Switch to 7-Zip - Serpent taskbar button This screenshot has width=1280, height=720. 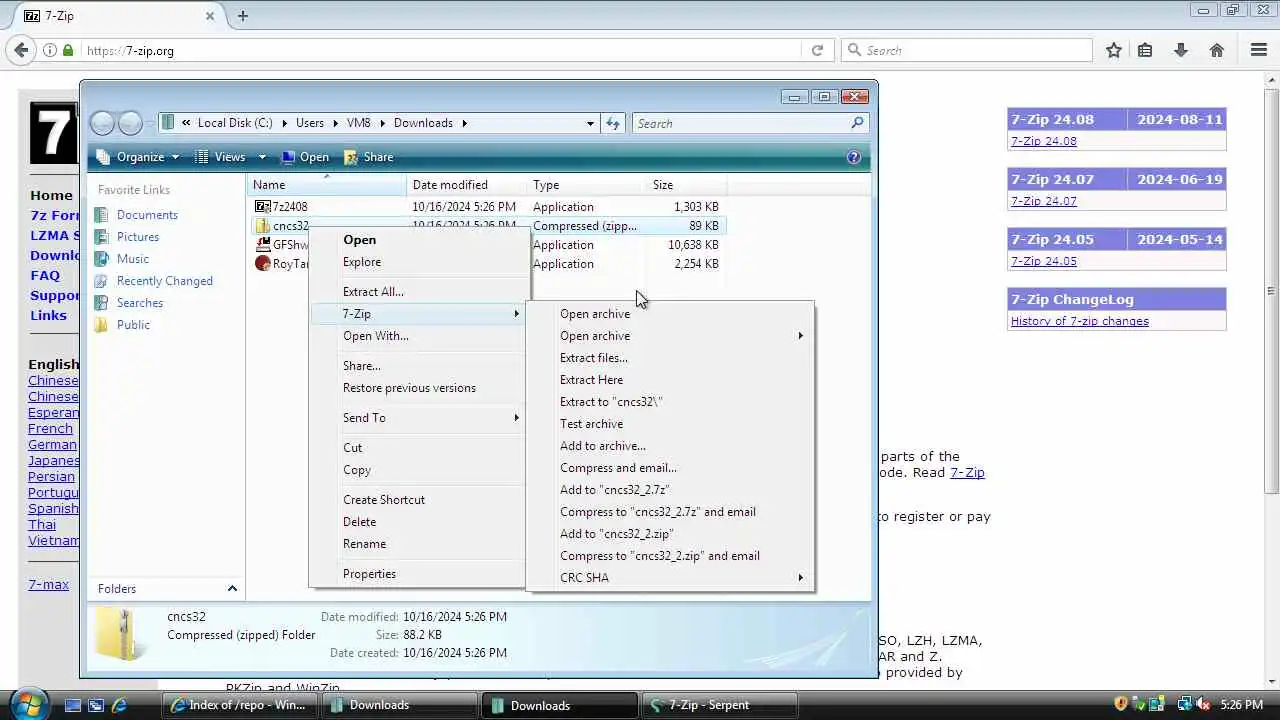pyautogui.click(x=720, y=705)
